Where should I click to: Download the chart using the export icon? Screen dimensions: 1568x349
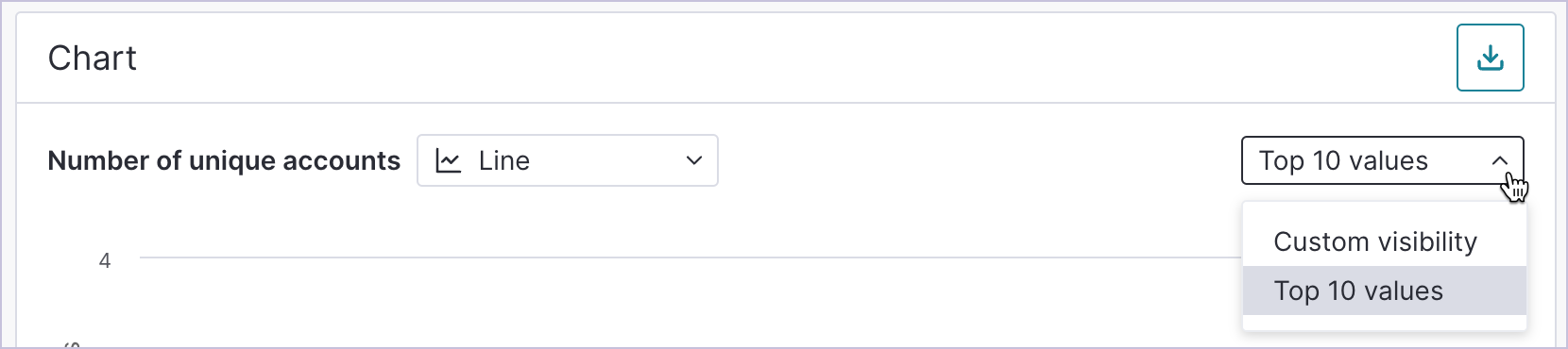[1490, 58]
